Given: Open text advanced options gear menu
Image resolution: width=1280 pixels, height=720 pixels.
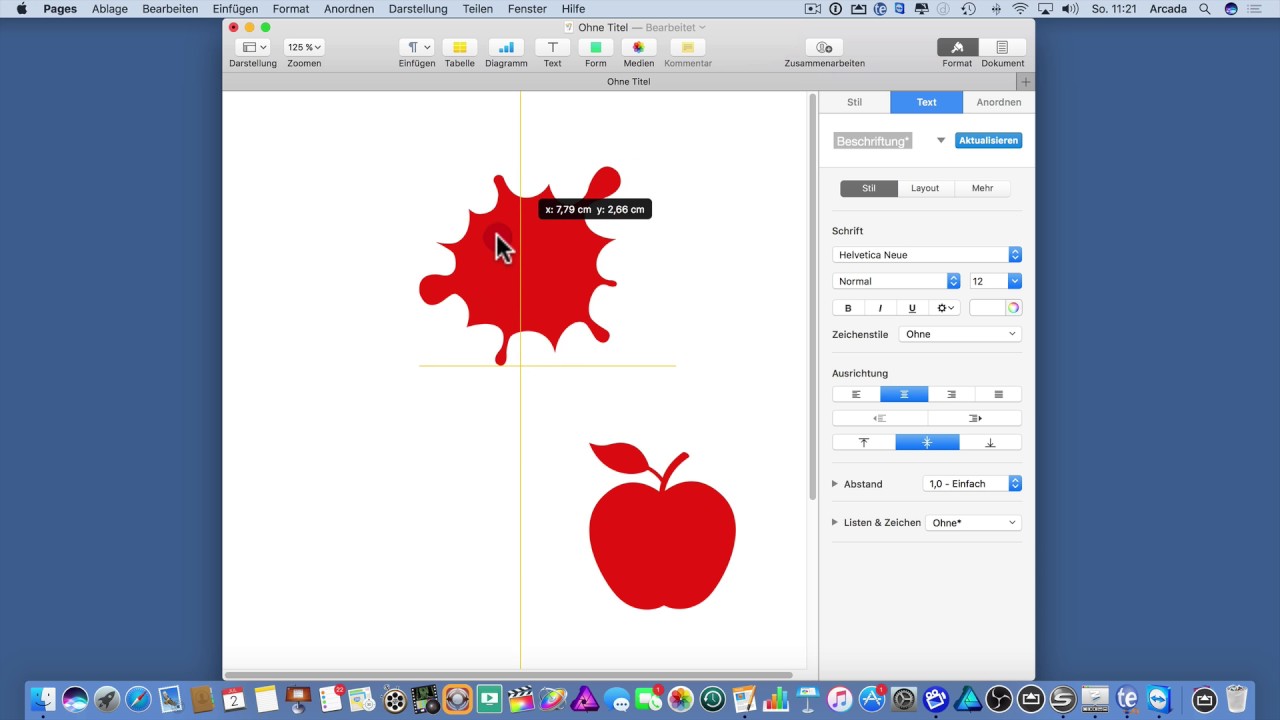Looking at the screenshot, I should point(946,308).
